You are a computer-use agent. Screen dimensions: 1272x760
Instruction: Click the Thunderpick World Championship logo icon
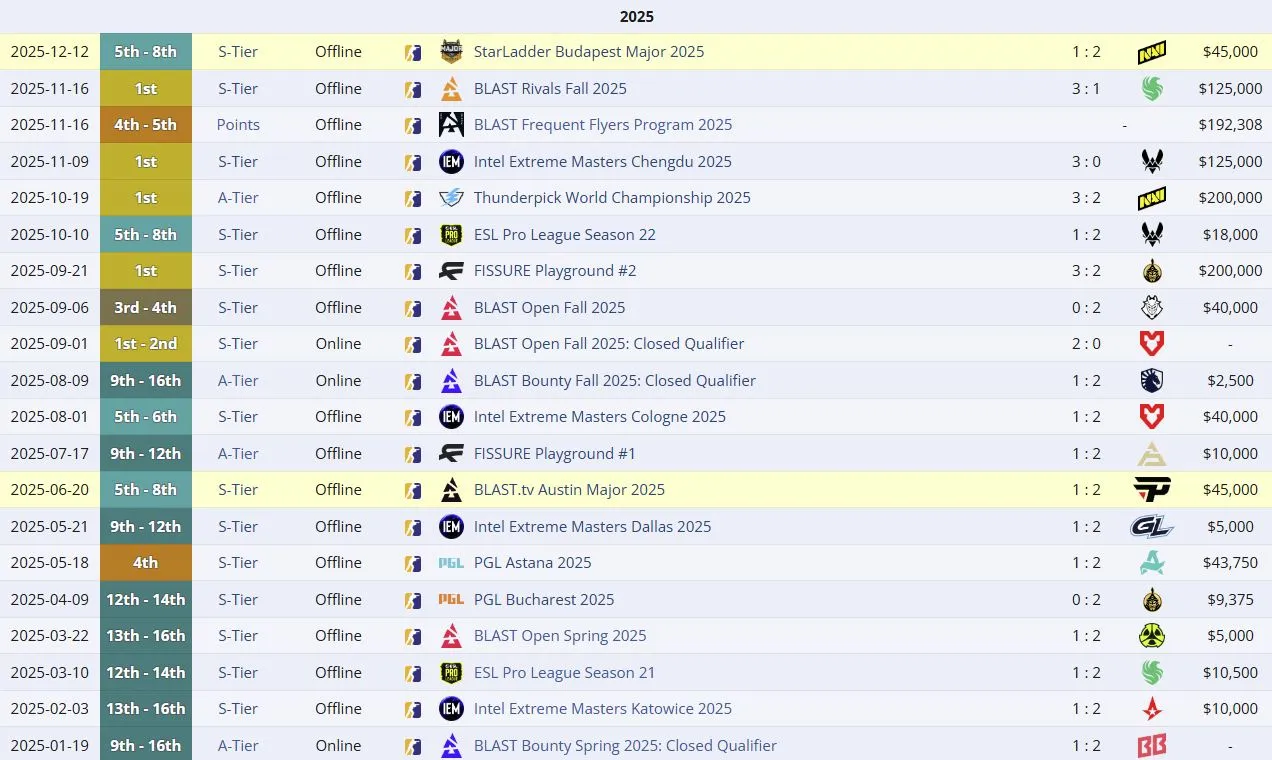tap(451, 198)
